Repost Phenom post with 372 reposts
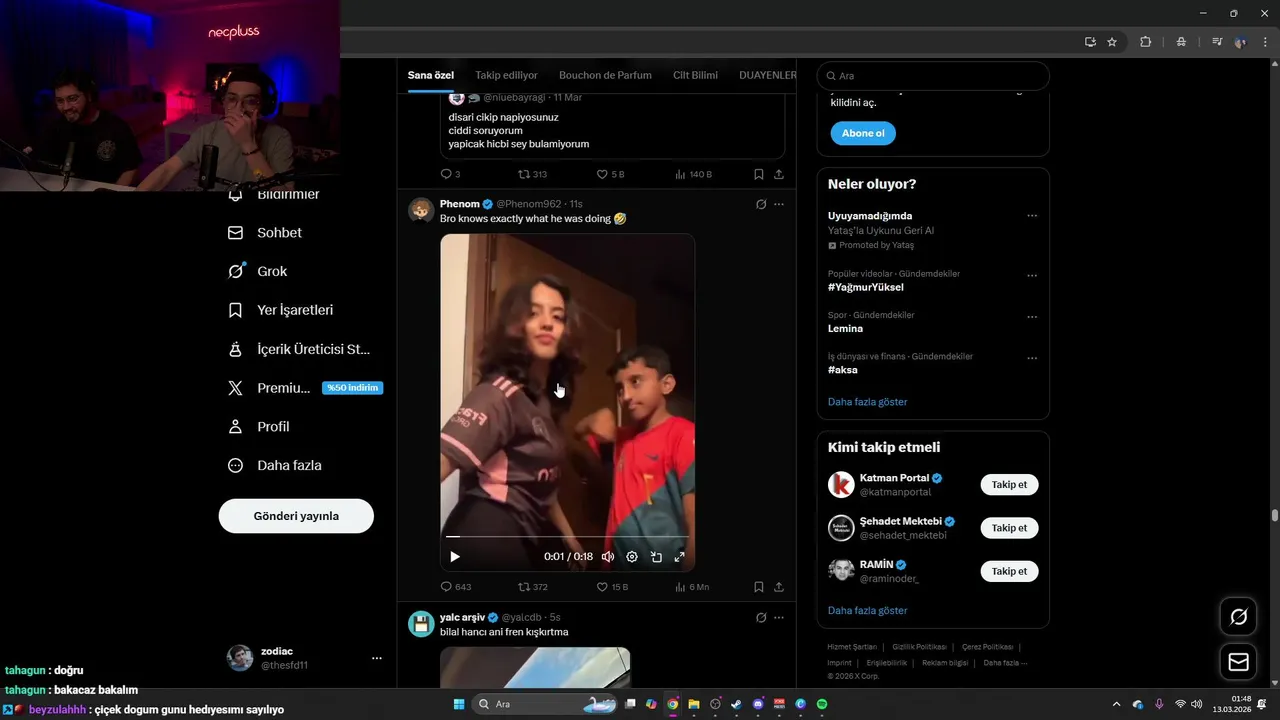The width and height of the screenshot is (1280, 720). [x=533, y=587]
